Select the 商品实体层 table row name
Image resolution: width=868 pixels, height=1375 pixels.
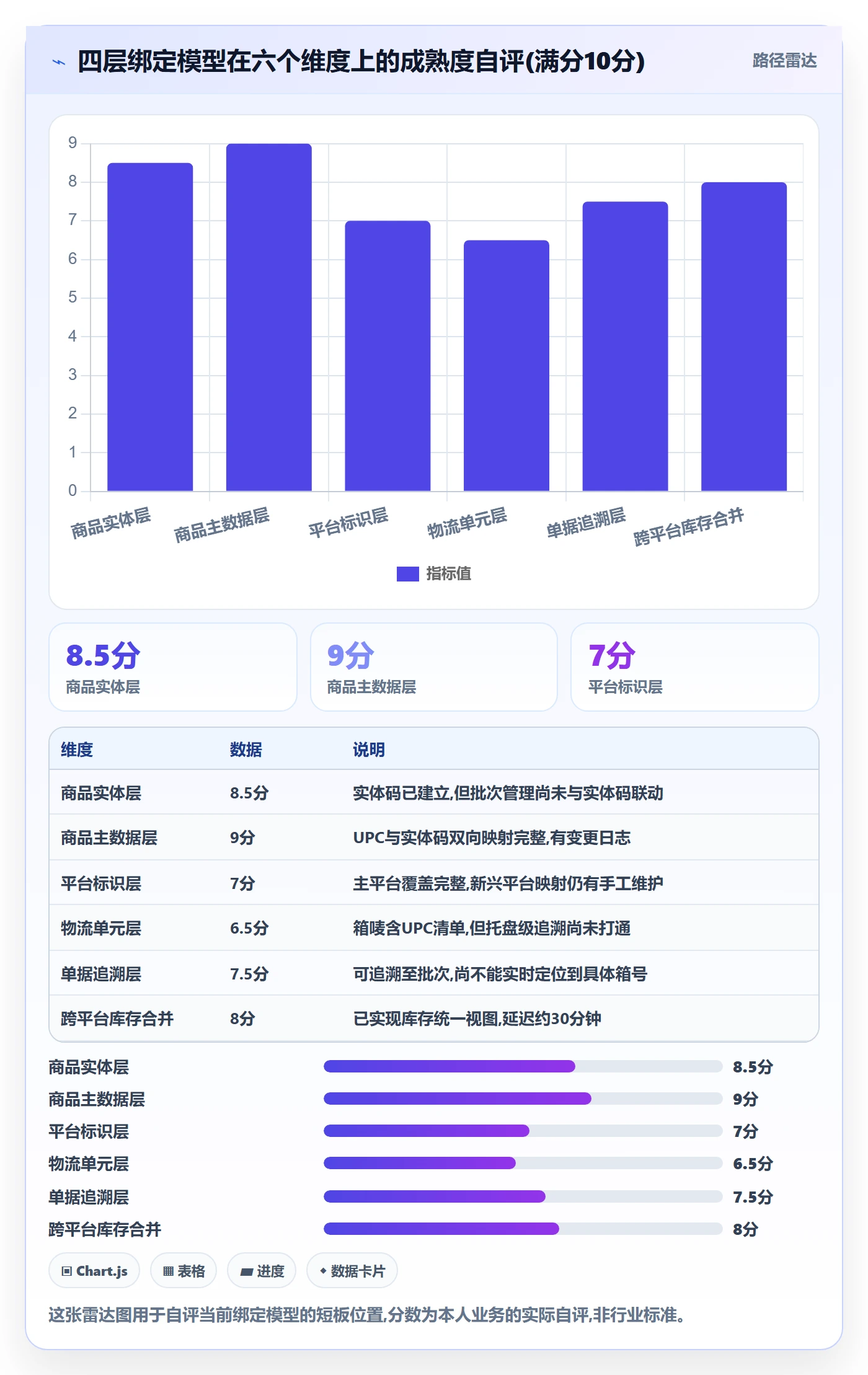[x=101, y=793]
